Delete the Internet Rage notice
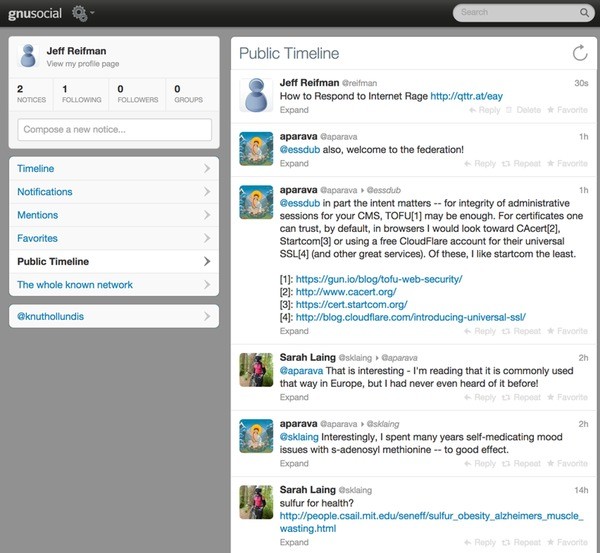 (523, 110)
